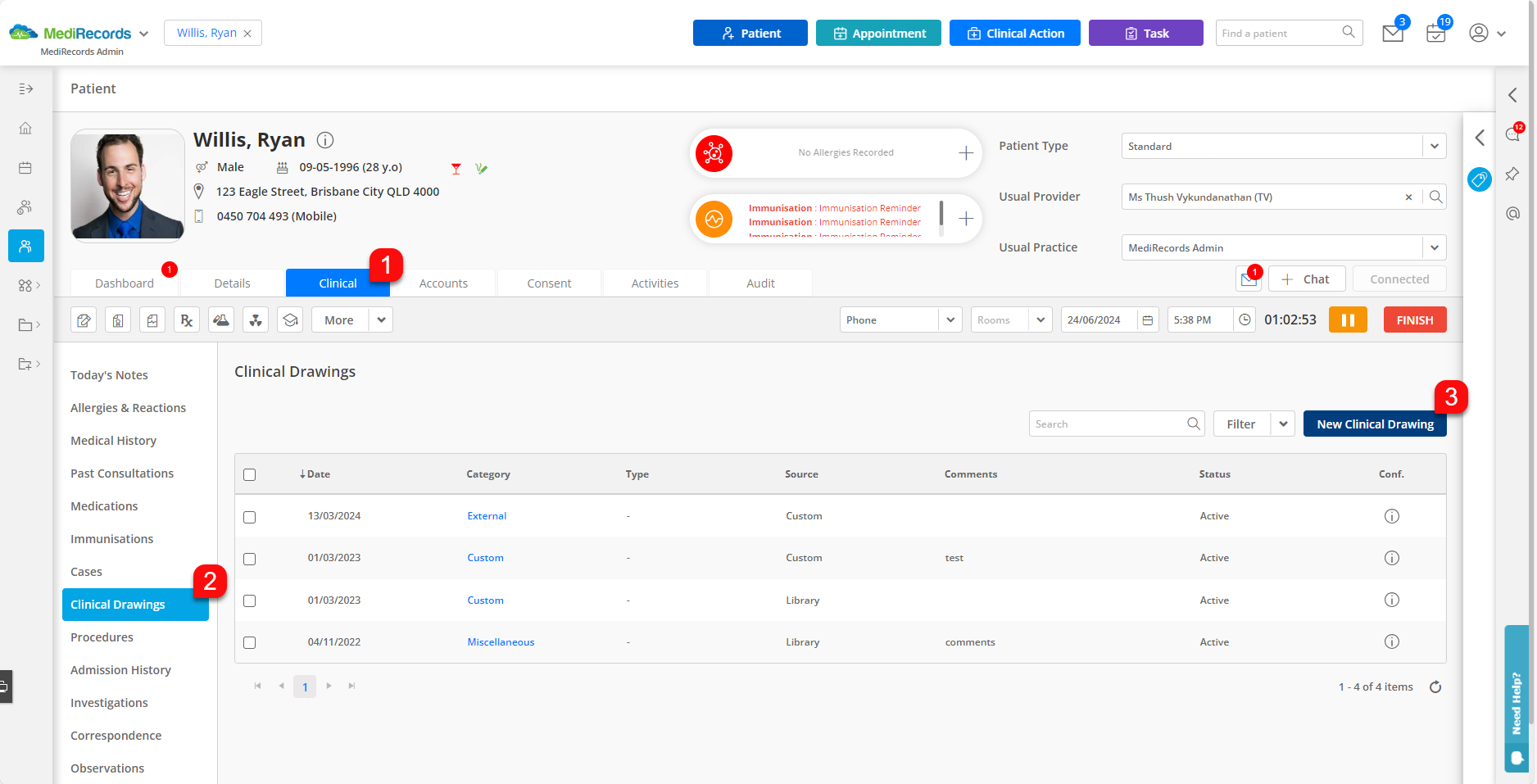Select Medications in the clinical sidebar
The width and height of the screenshot is (1537, 784).
tap(104, 505)
